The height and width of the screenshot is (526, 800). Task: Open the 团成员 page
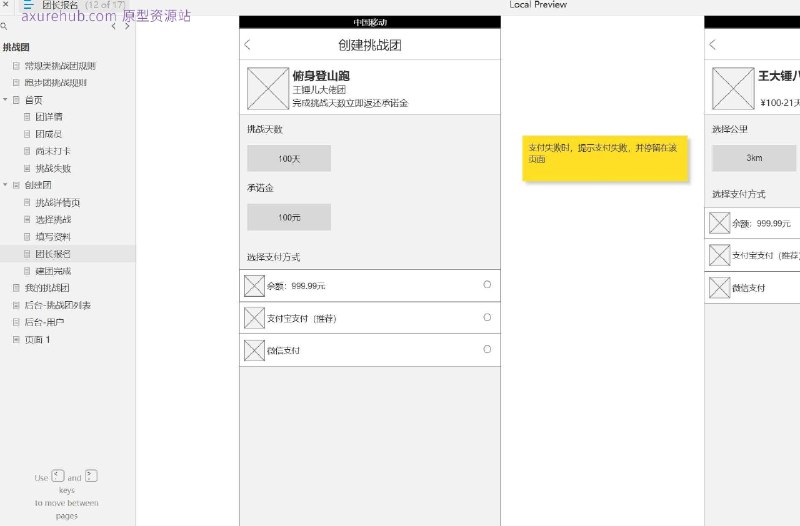[x=49, y=134]
